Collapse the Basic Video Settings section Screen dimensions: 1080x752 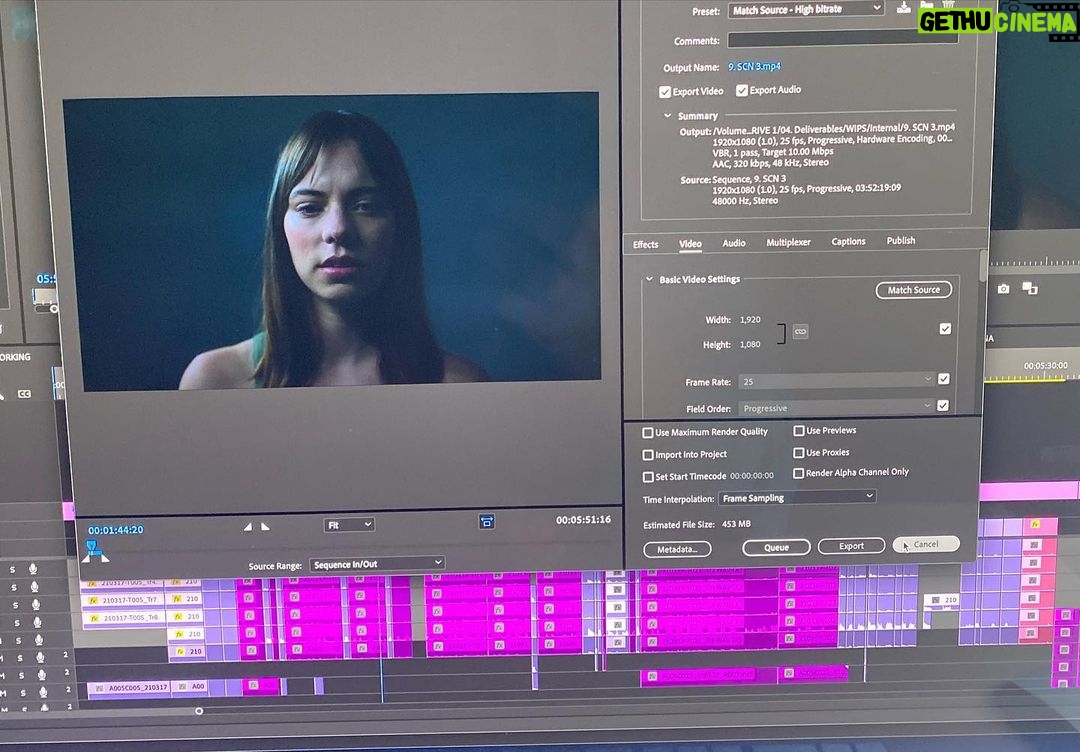[x=649, y=279]
